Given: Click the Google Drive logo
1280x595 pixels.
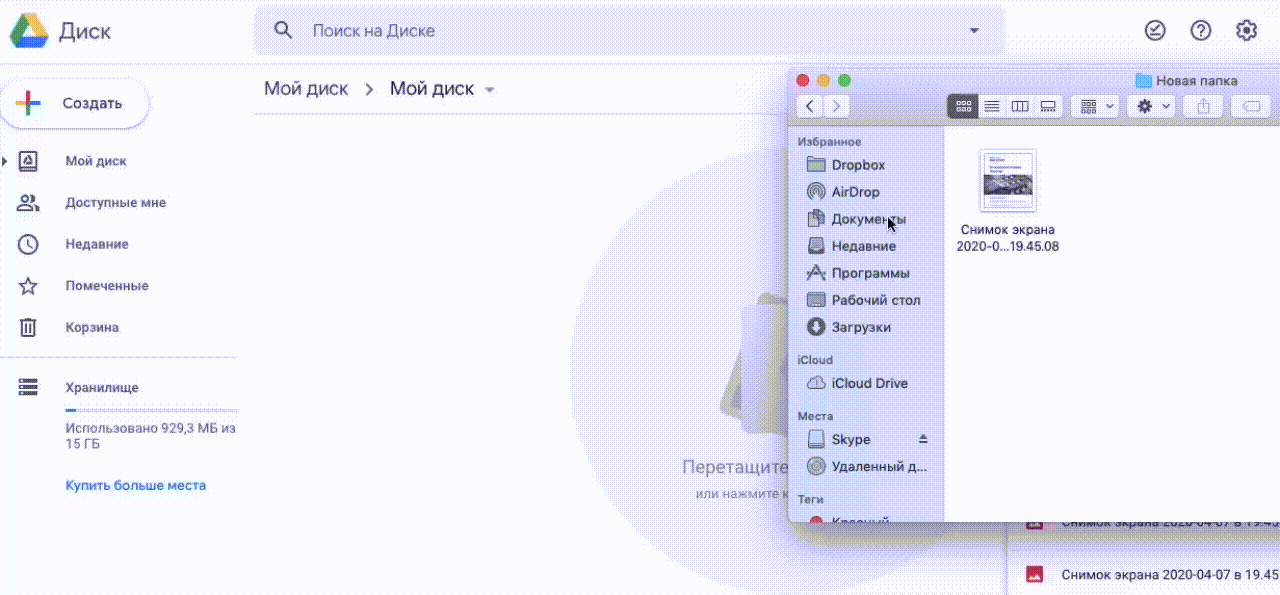Looking at the screenshot, I should click(x=29, y=31).
